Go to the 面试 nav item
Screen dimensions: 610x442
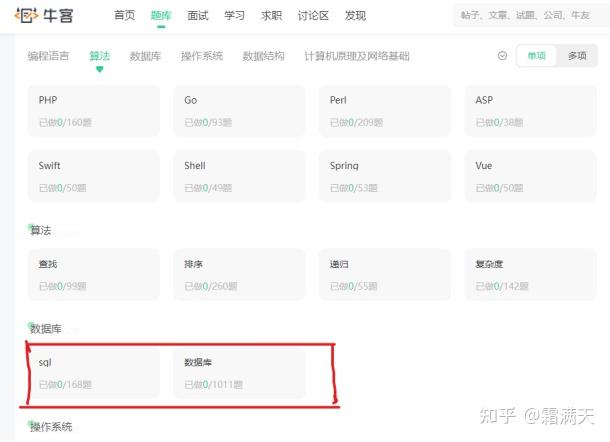[198, 16]
